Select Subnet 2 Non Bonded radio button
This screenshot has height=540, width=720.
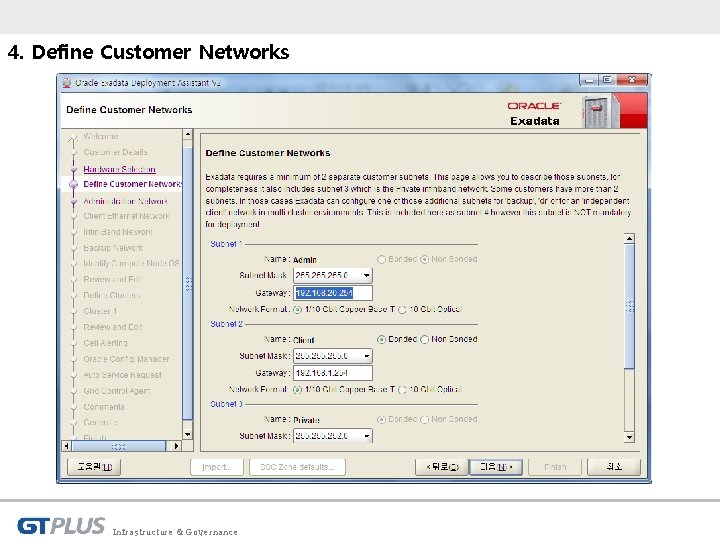(424, 339)
